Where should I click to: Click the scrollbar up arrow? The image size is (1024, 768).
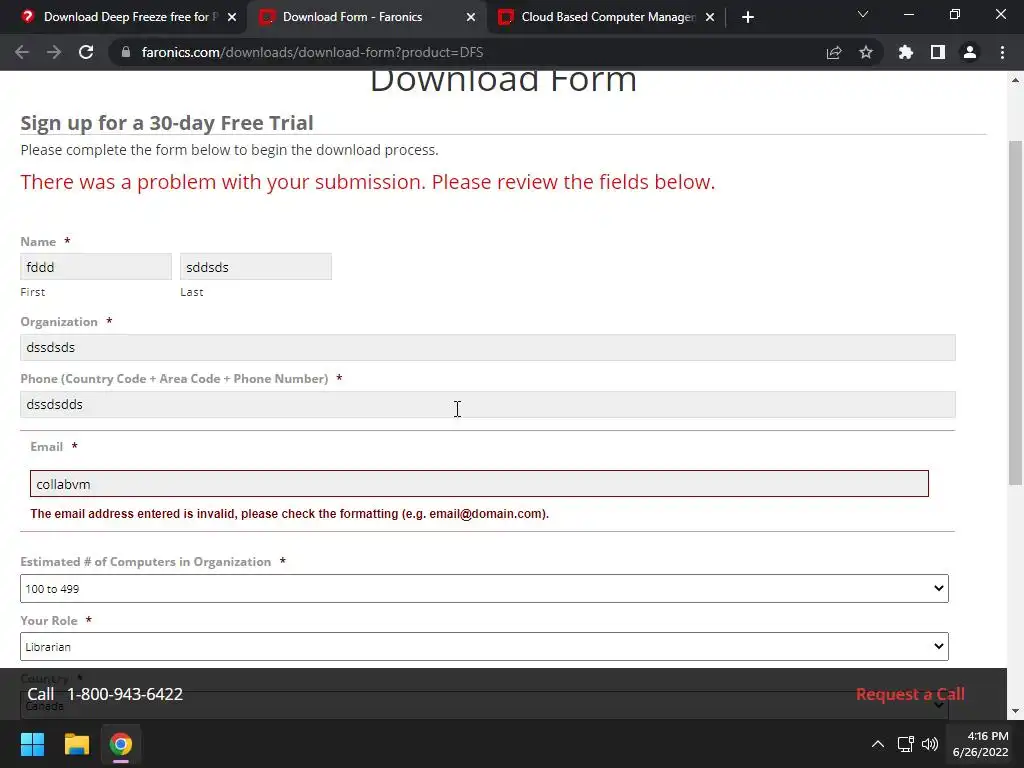(1015, 80)
